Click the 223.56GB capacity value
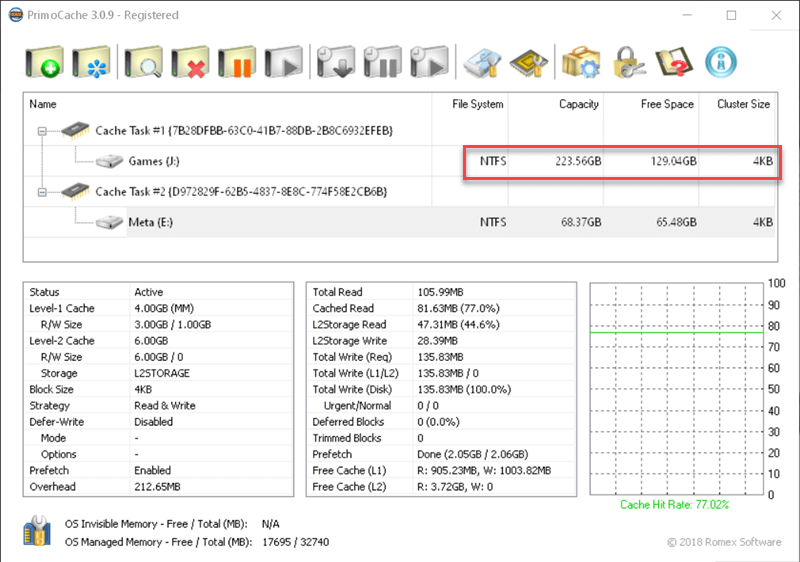Image resolution: width=800 pixels, height=562 pixels. 578,161
